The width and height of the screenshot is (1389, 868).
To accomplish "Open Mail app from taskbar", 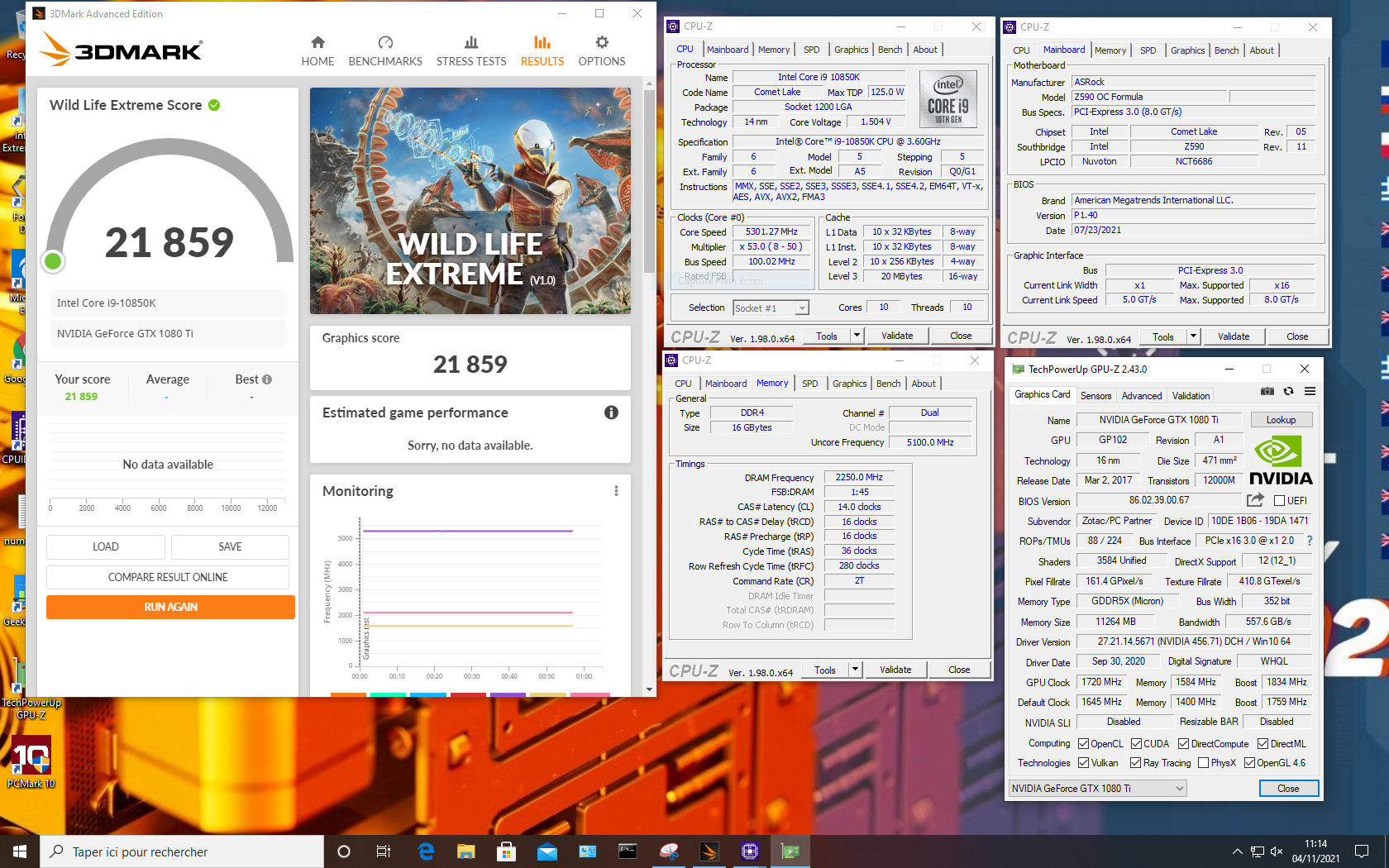I will (547, 851).
